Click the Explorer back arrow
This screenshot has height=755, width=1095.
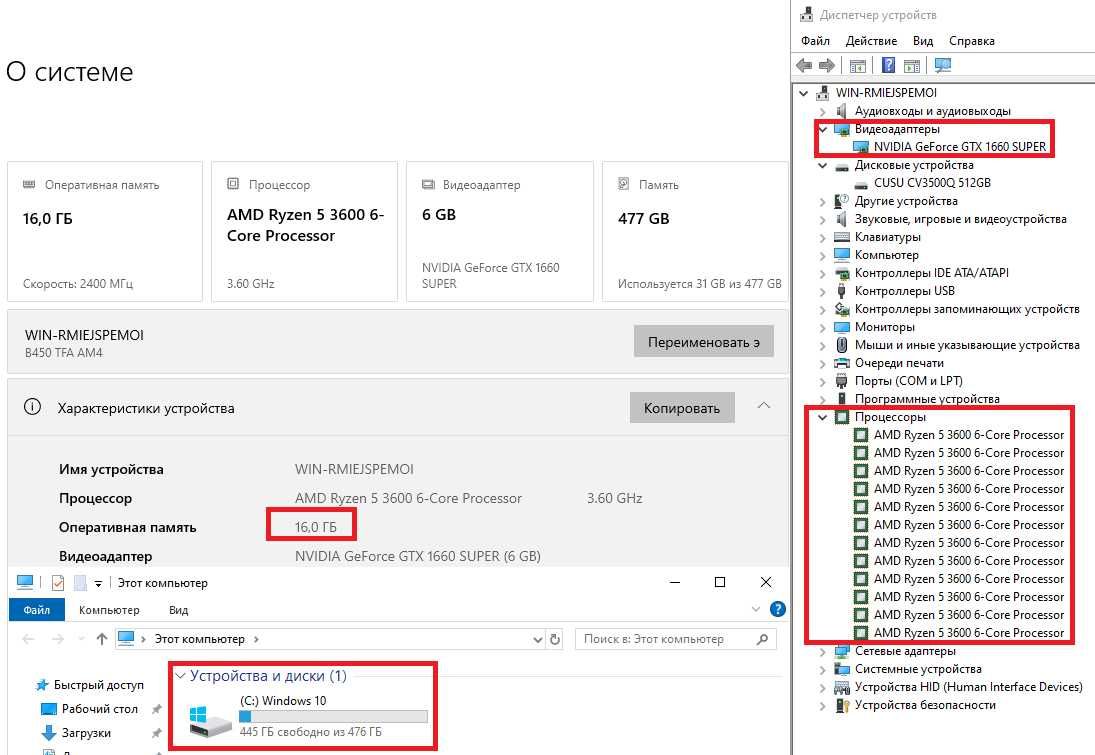tap(29, 639)
